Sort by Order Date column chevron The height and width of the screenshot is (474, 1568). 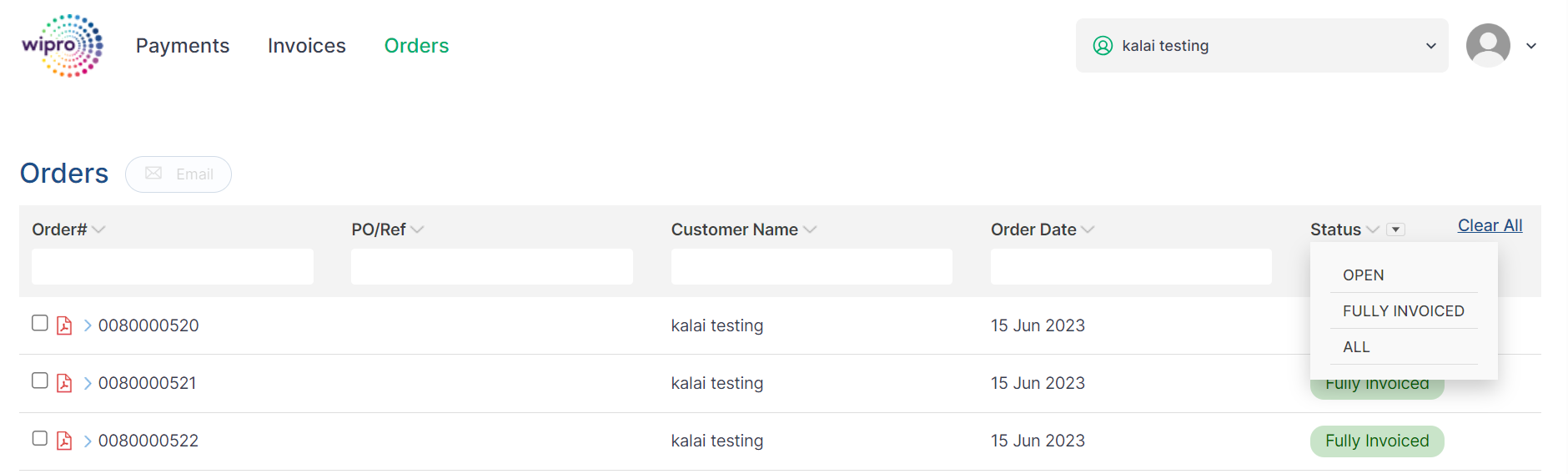point(1088,229)
